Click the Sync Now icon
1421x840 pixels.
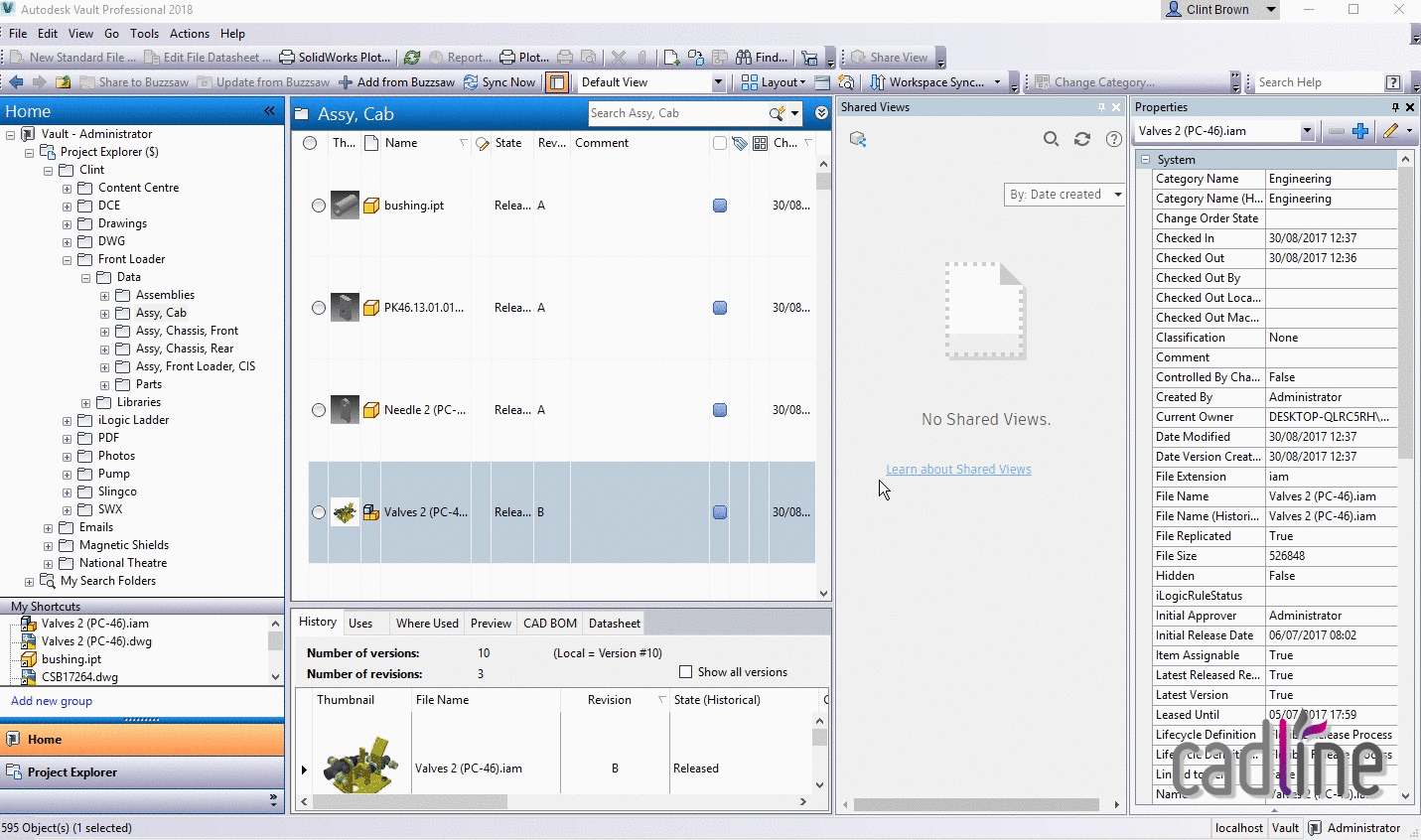pos(471,82)
